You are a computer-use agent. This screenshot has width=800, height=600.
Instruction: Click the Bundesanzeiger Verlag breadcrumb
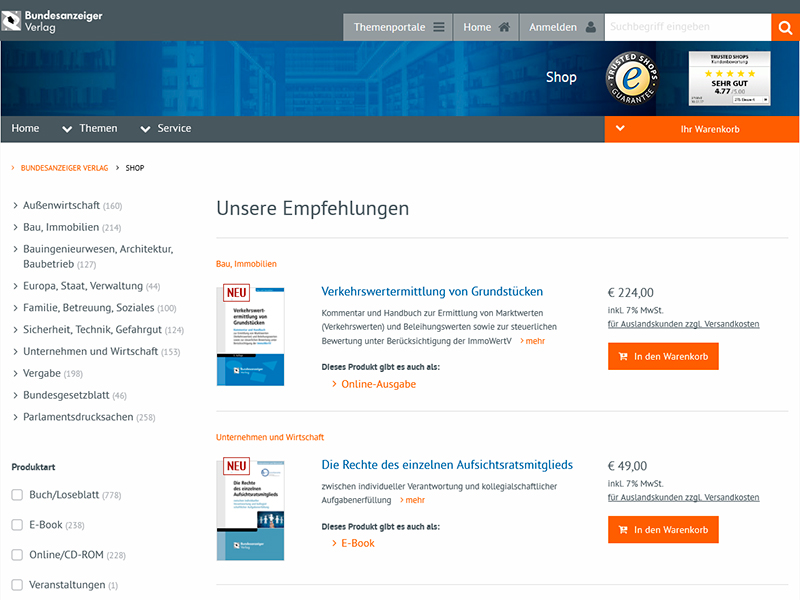click(64, 168)
